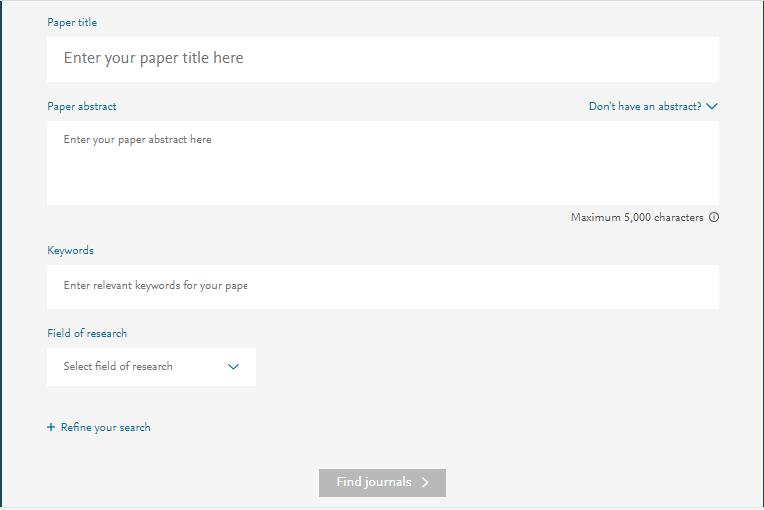Click the Paper title label
This screenshot has height=510, width=764.
(72, 22)
